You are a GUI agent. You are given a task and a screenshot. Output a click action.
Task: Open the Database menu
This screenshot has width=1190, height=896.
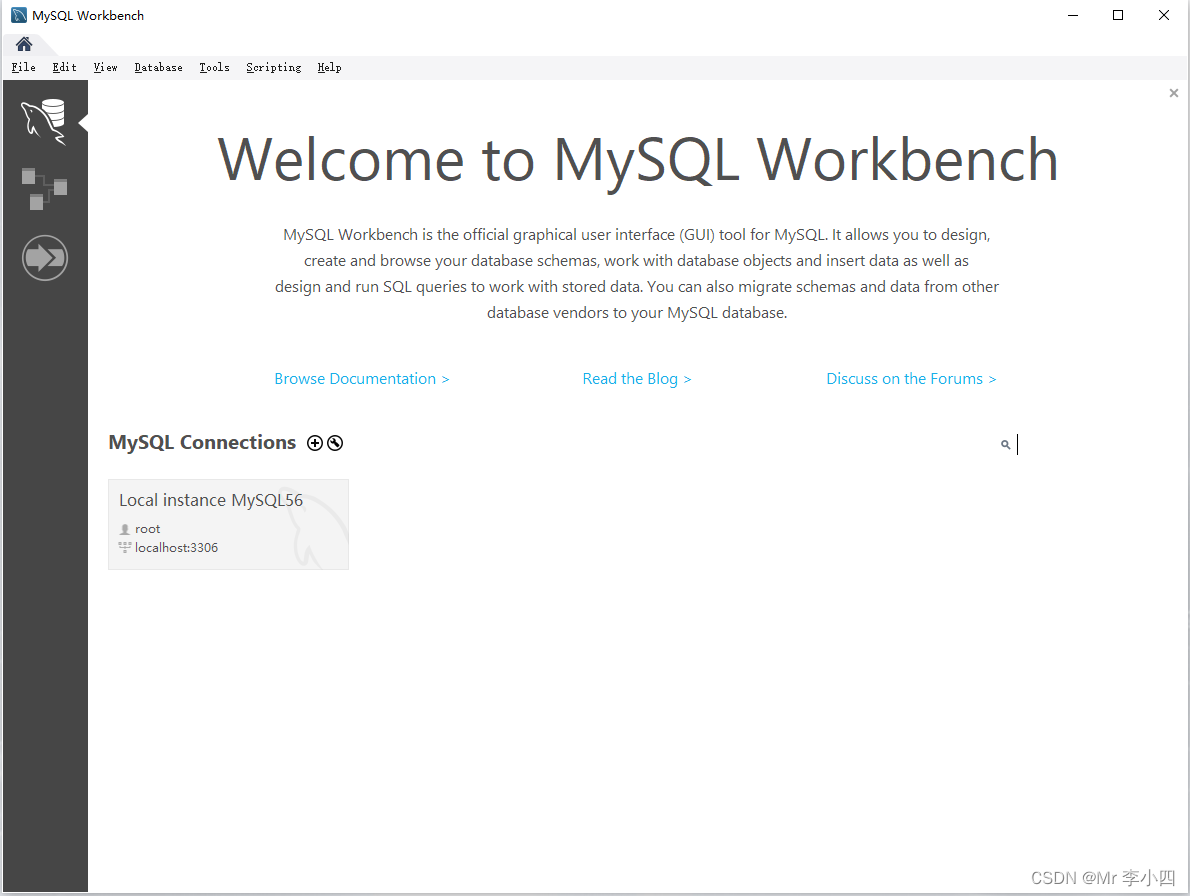point(159,68)
